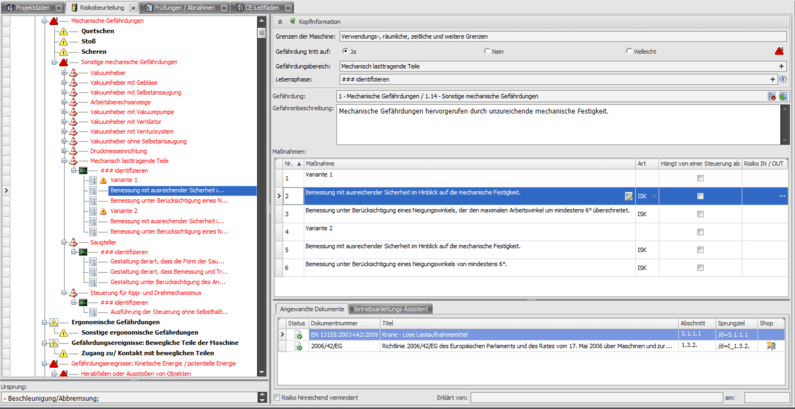Collapse the Mechanische Gefährdungen tree node
The height and width of the screenshot is (409, 795).
(44, 21)
